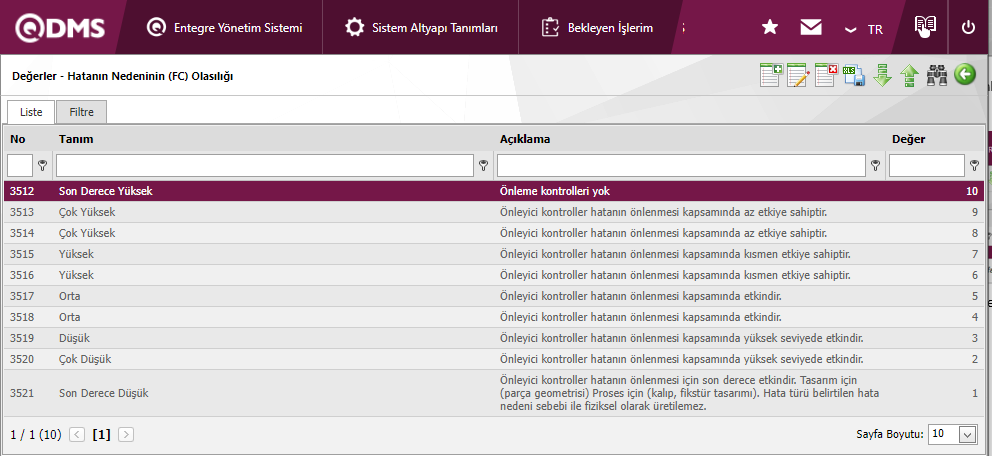
Task: Click the delete record icon
Action: click(x=826, y=75)
